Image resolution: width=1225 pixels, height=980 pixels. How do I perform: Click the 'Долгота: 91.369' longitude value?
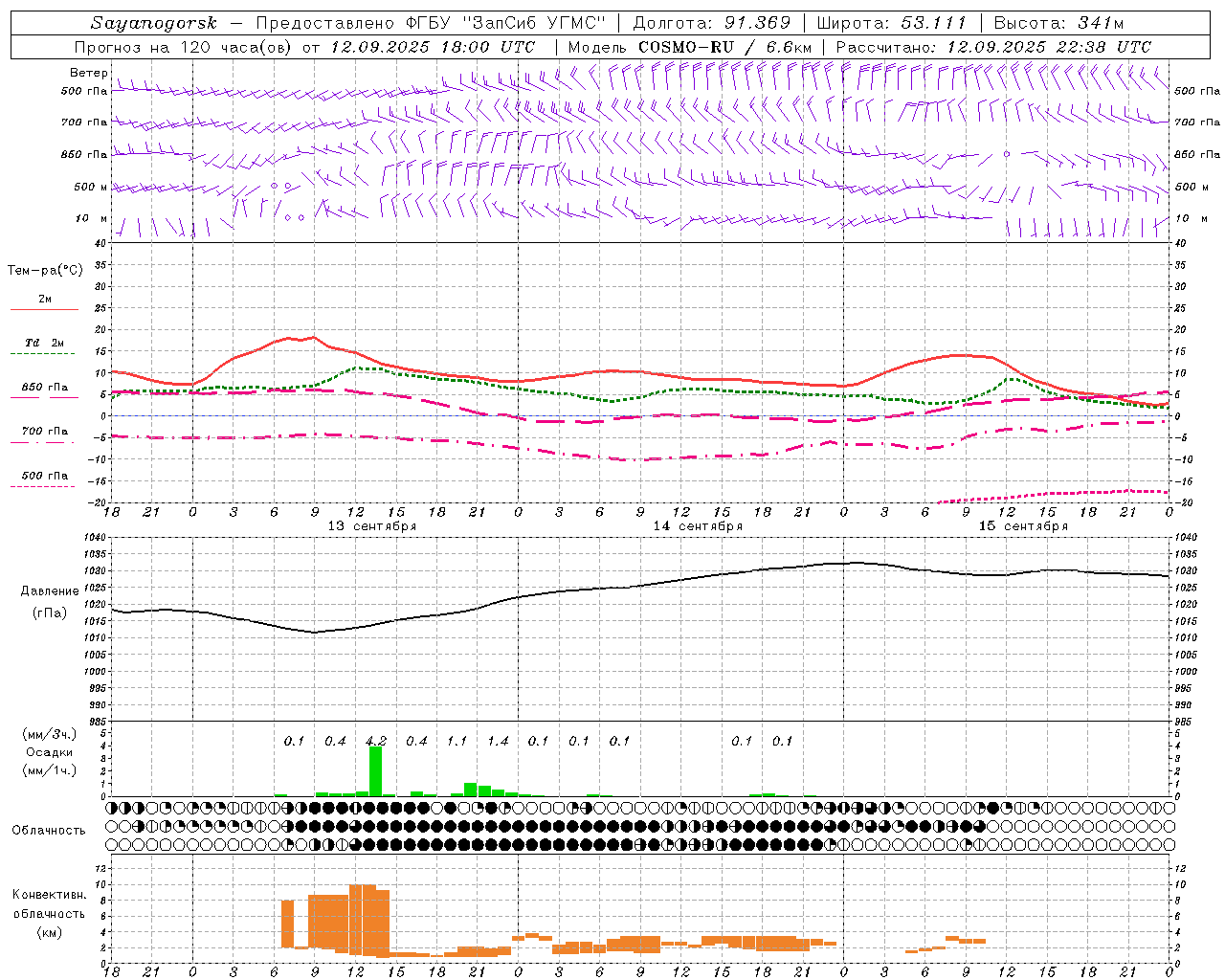[x=712, y=23]
